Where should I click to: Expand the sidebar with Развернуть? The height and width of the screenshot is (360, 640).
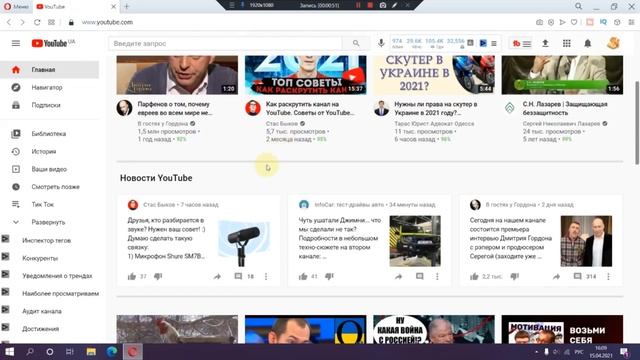click(x=49, y=222)
